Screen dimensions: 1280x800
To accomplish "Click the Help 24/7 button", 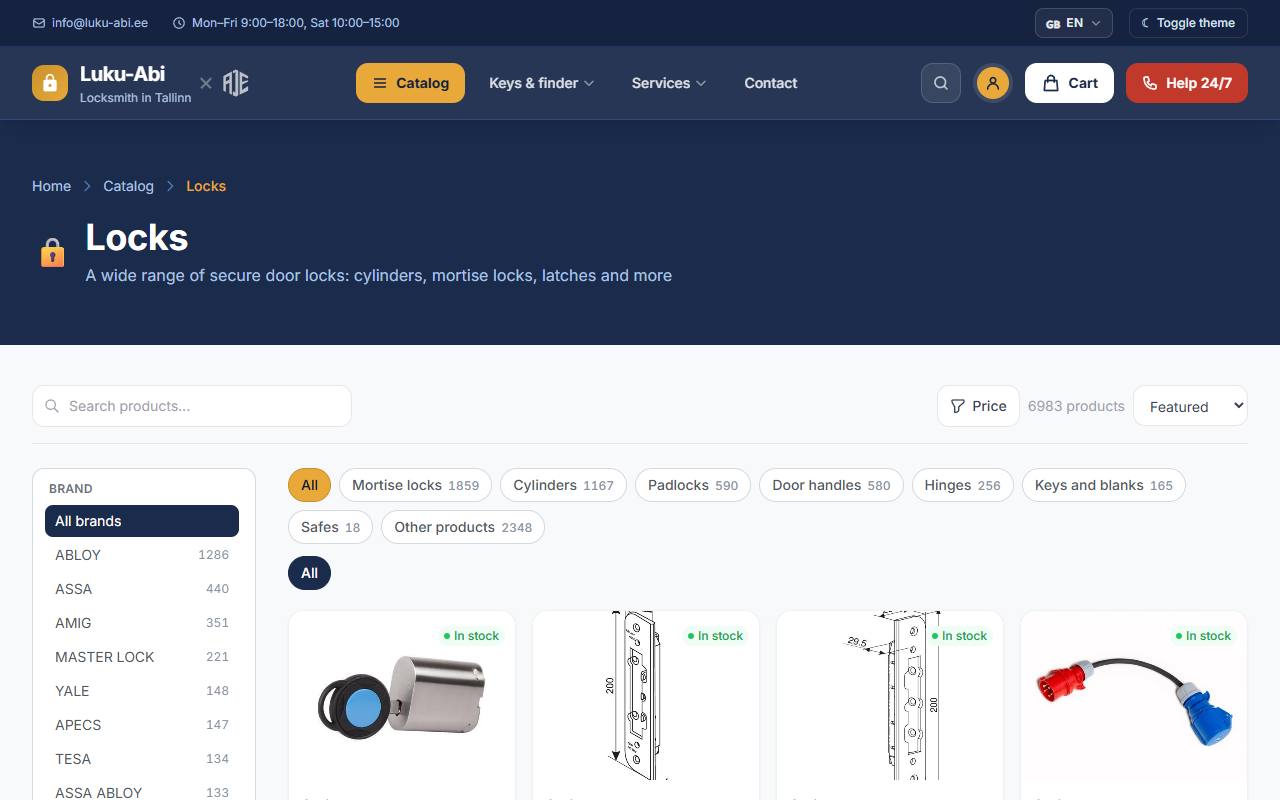I will point(1187,83).
